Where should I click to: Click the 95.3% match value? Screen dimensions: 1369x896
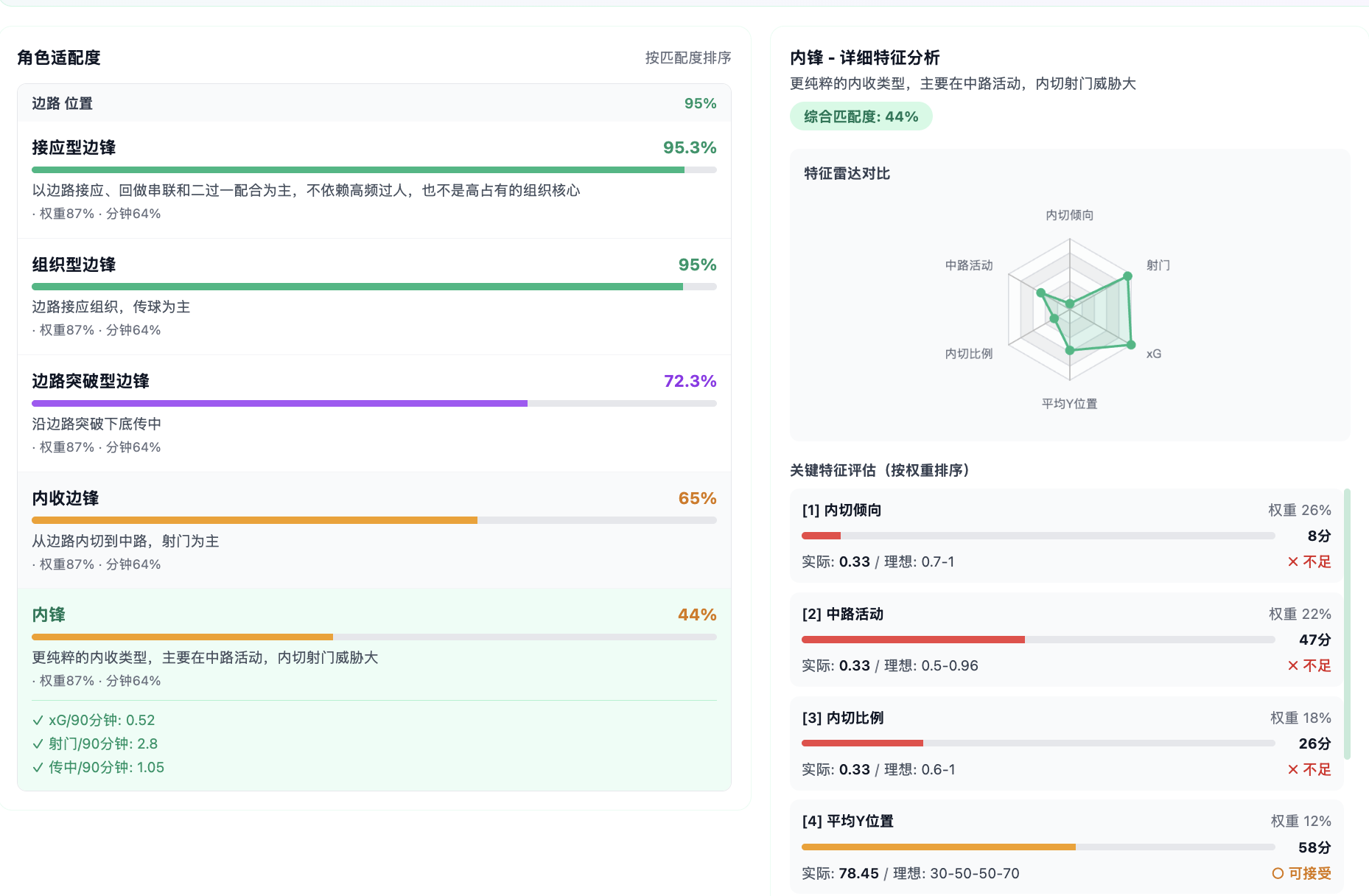pos(690,147)
